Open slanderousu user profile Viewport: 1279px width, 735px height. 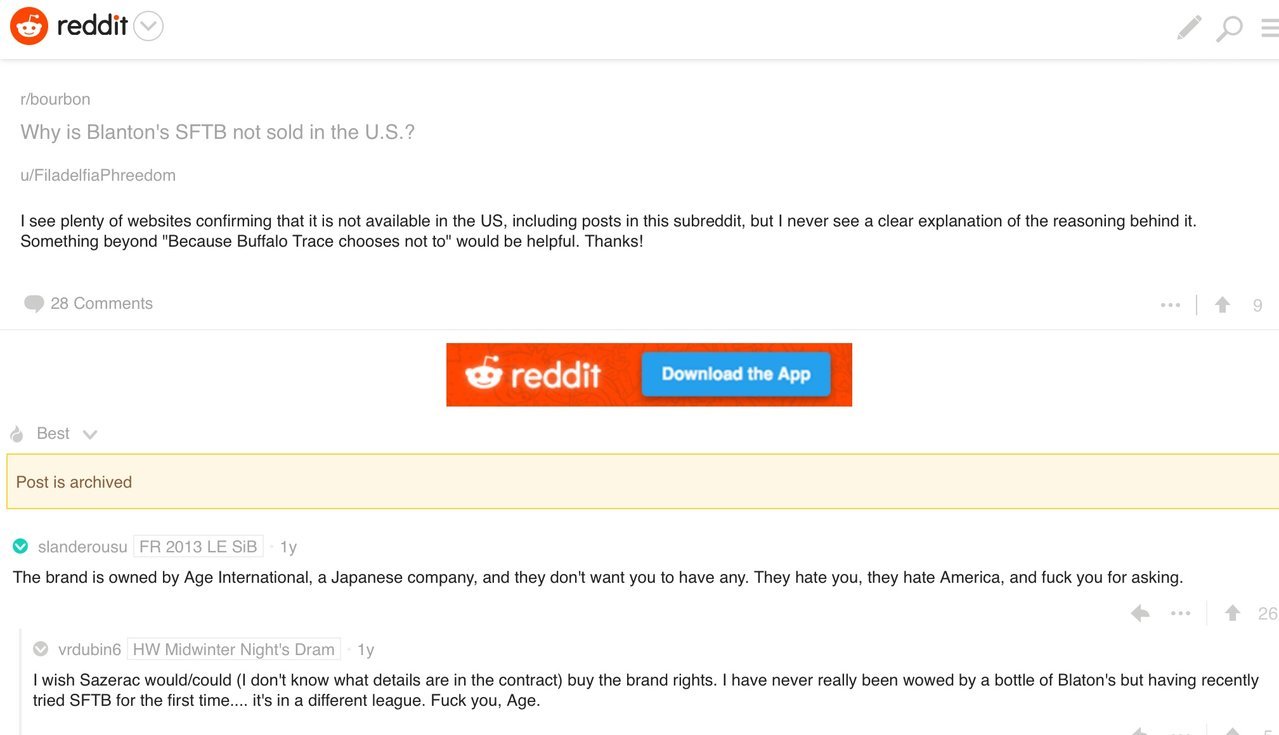tap(83, 547)
